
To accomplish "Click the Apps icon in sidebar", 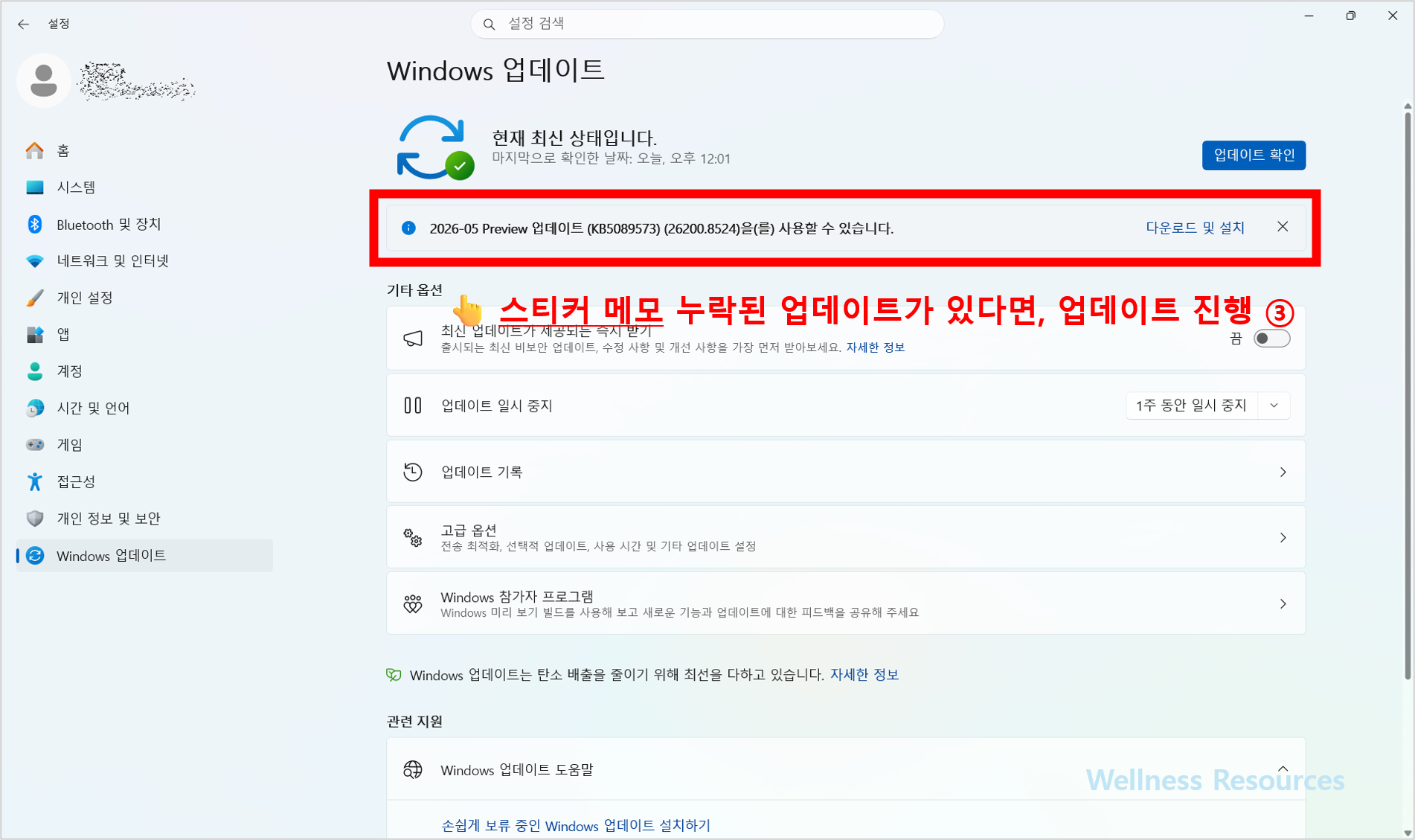I will click(35, 335).
